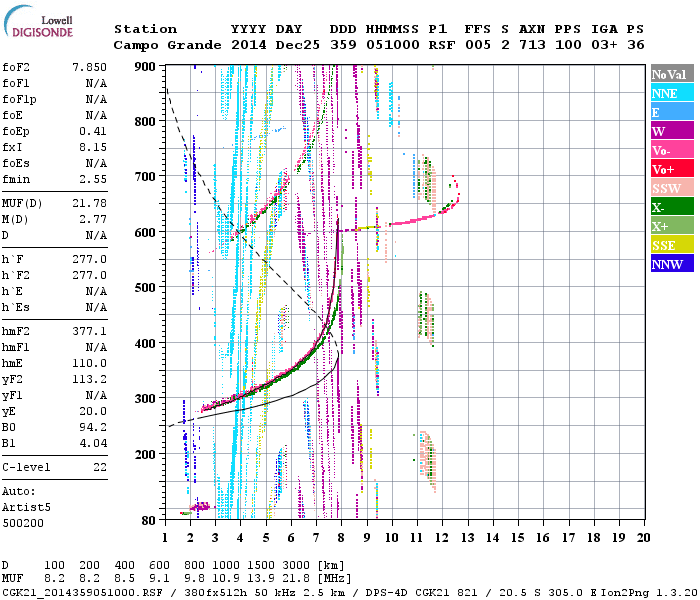The height and width of the screenshot is (600, 700).
Task: Click the B1 value 4.04
Action: pyautogui.click(x=93, y=443)
